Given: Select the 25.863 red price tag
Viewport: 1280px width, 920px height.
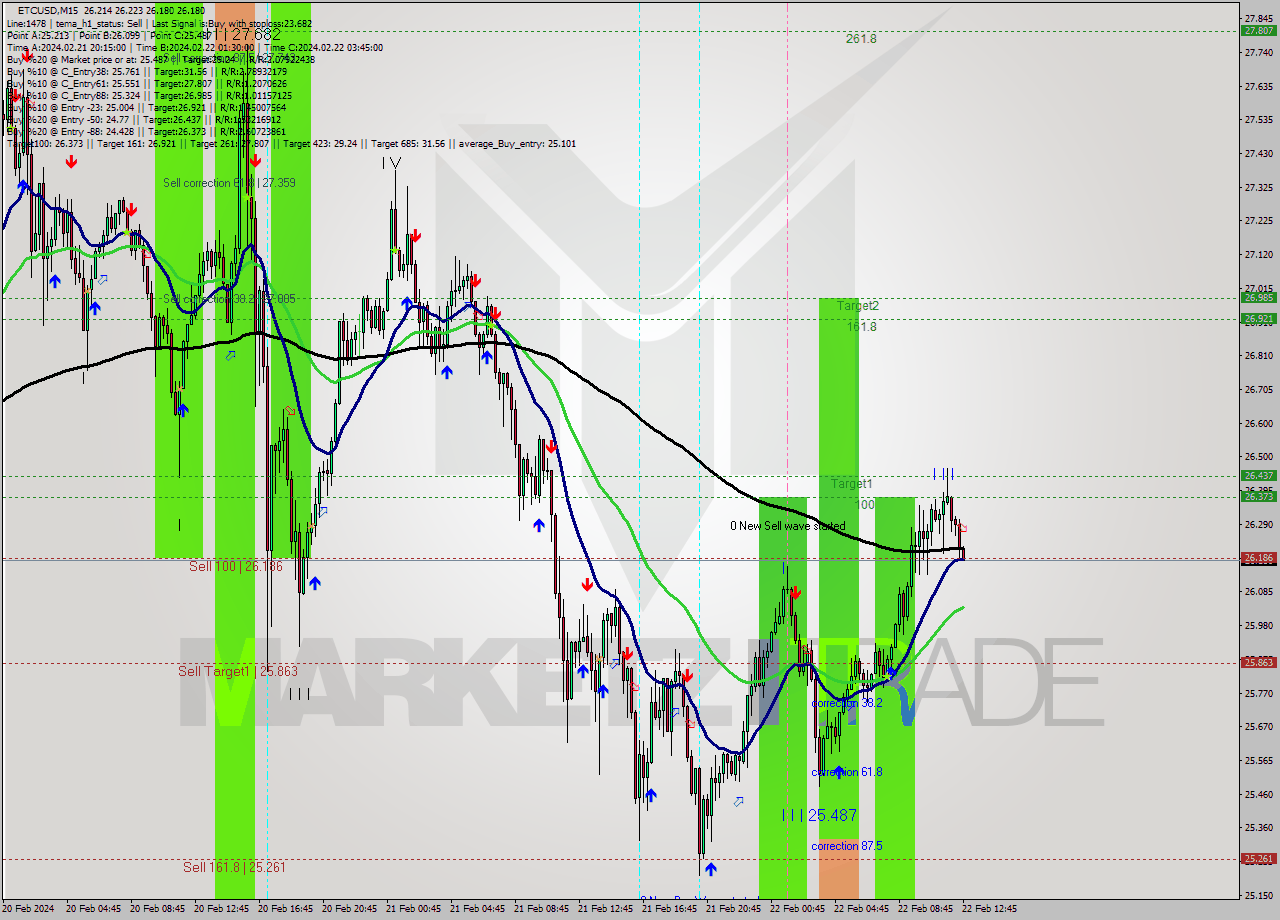Looking at the screenshot, I should [x=1259, y=662].
